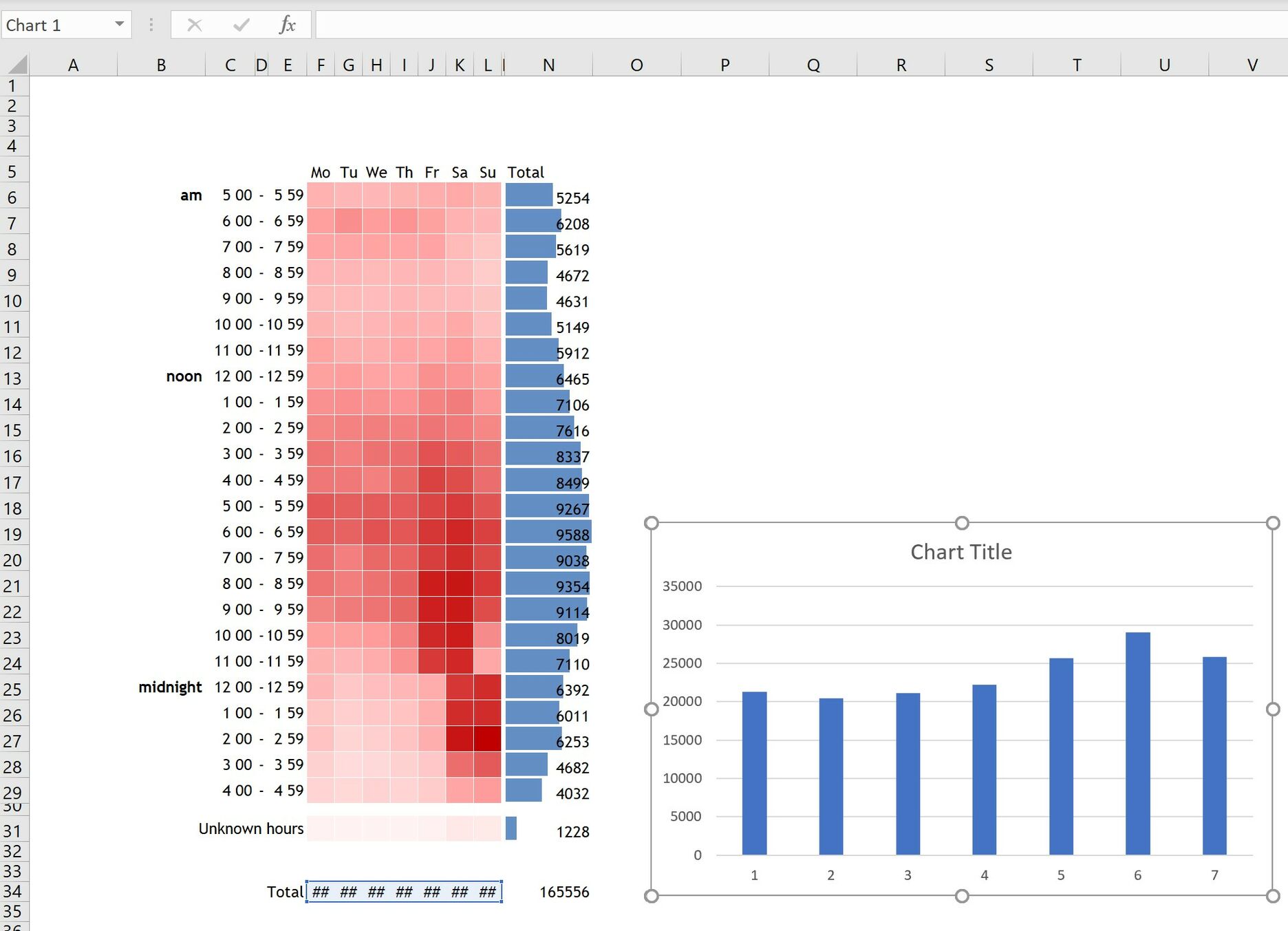Click the chart's bottom-center resize handle
This screenshot has width=1288, height=931.
click(961, 896)
